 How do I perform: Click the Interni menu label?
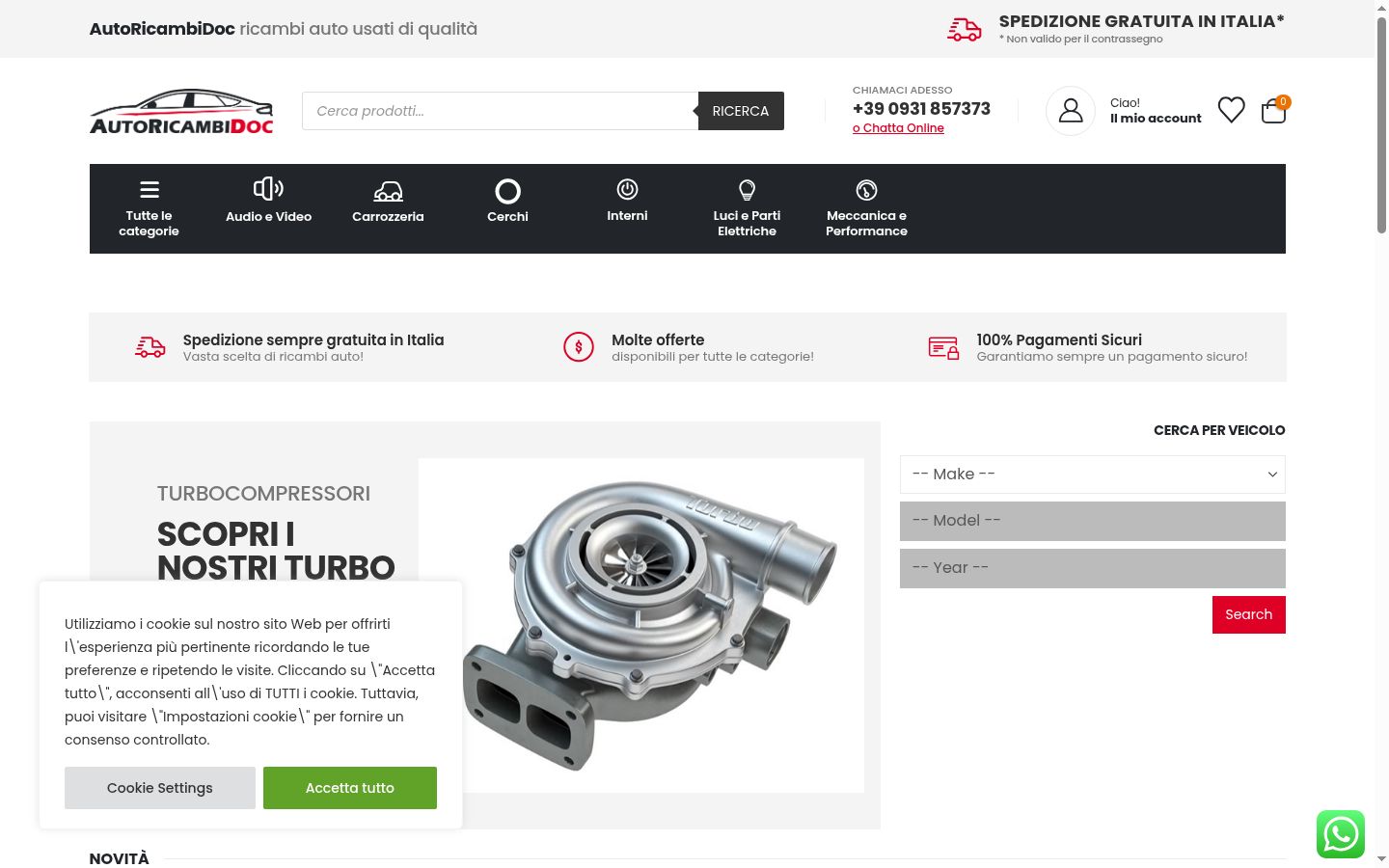[x=627, y=216]
